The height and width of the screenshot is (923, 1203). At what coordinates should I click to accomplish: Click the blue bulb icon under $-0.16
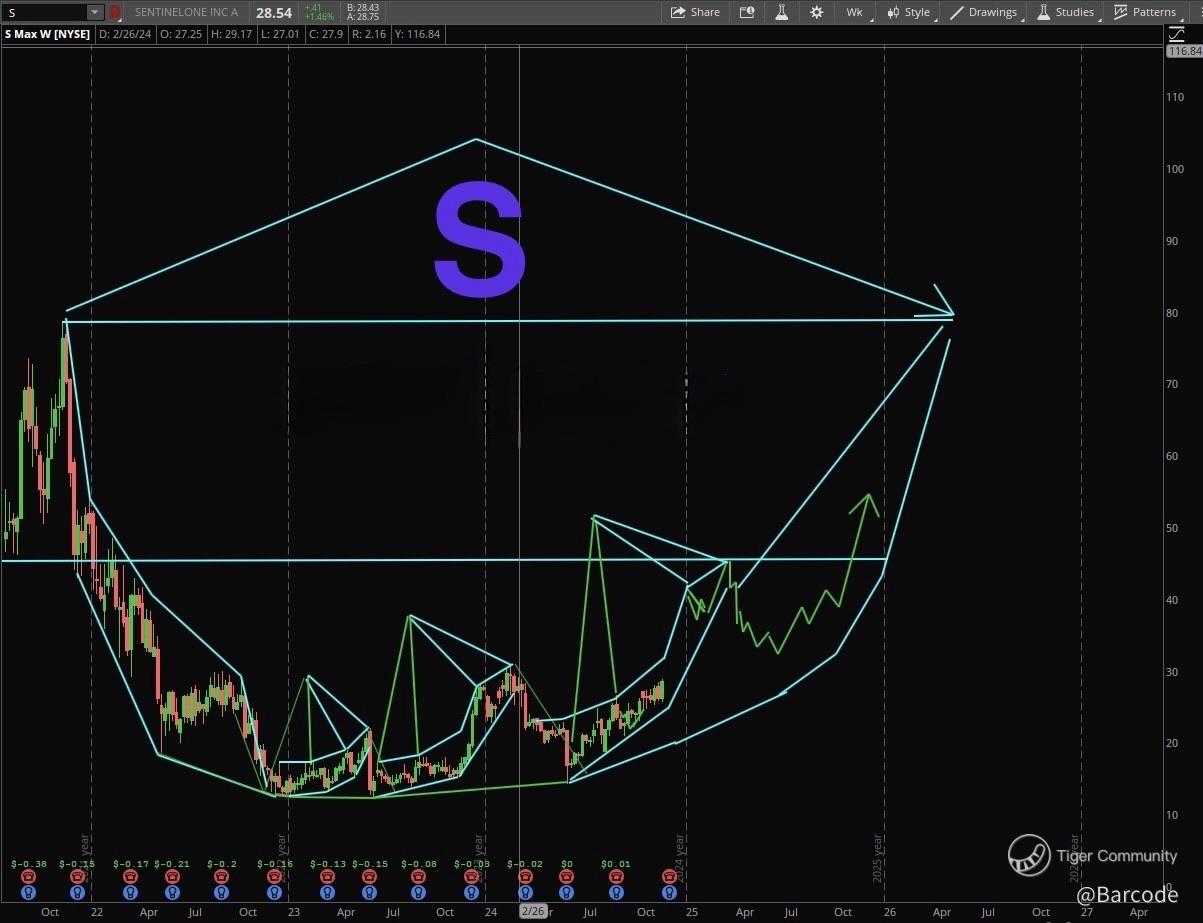[274, 891]
